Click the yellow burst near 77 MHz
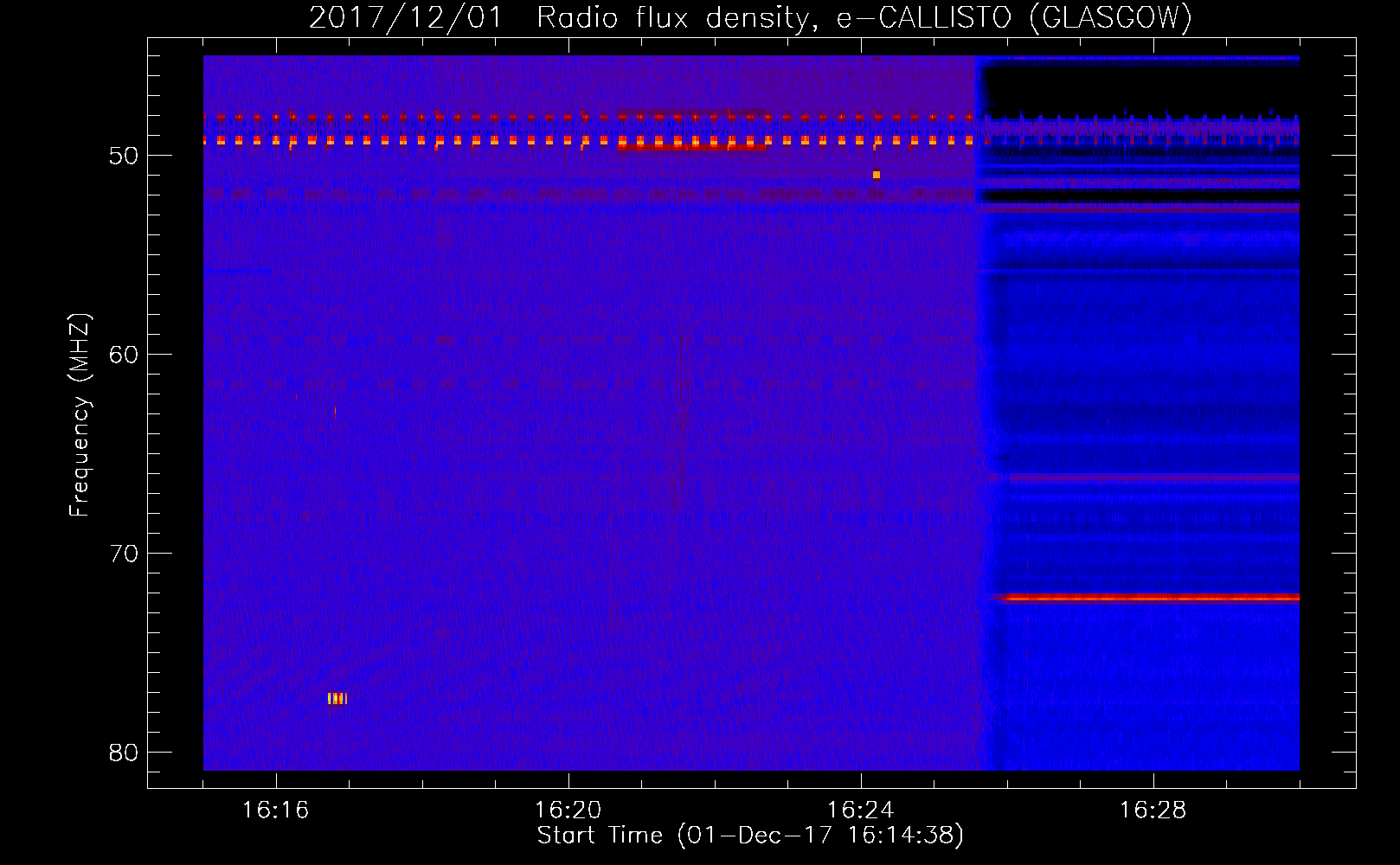 (x=337, y=698)
